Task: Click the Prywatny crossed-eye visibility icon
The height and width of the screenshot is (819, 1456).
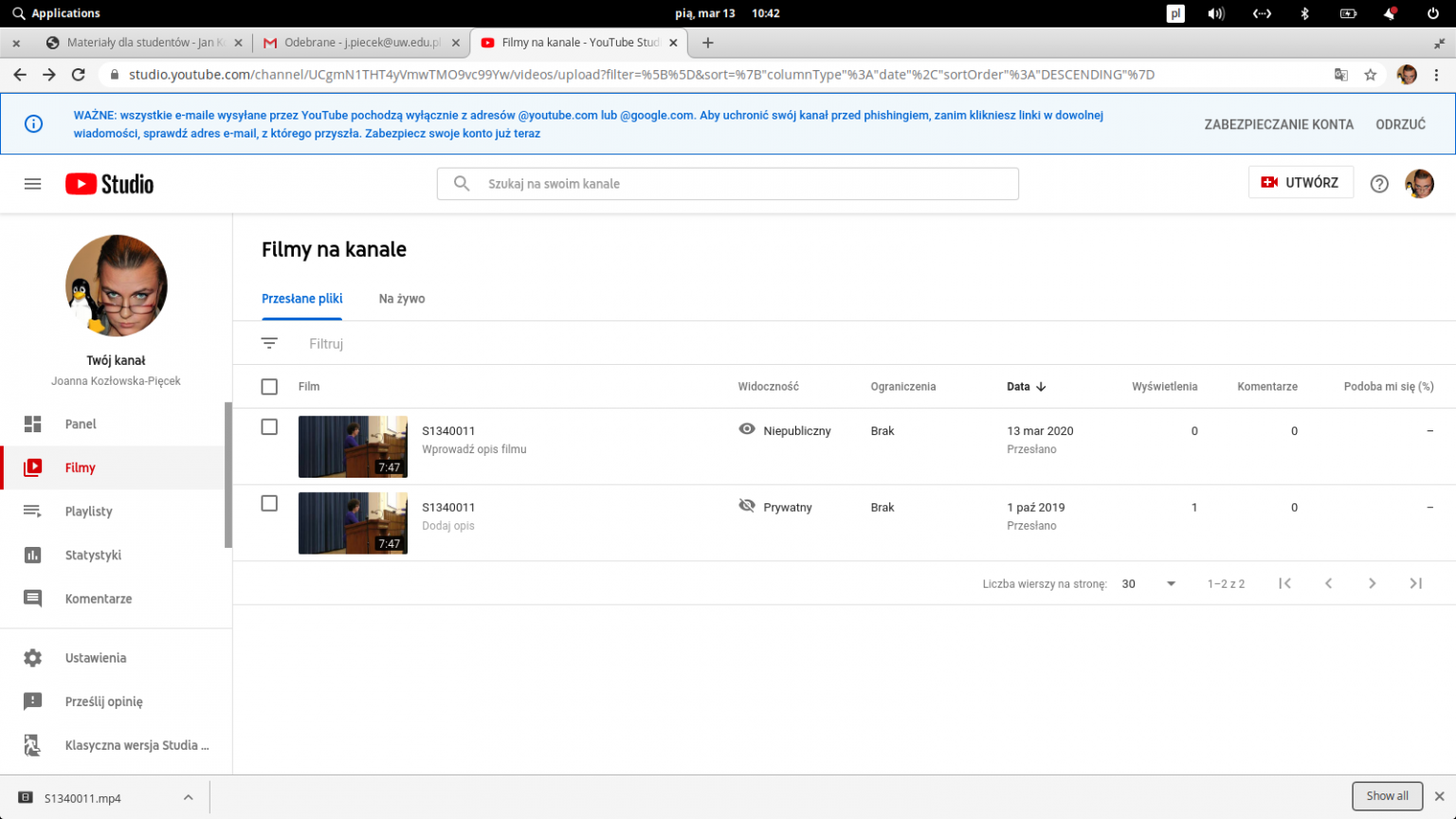Action: point(747,506)
